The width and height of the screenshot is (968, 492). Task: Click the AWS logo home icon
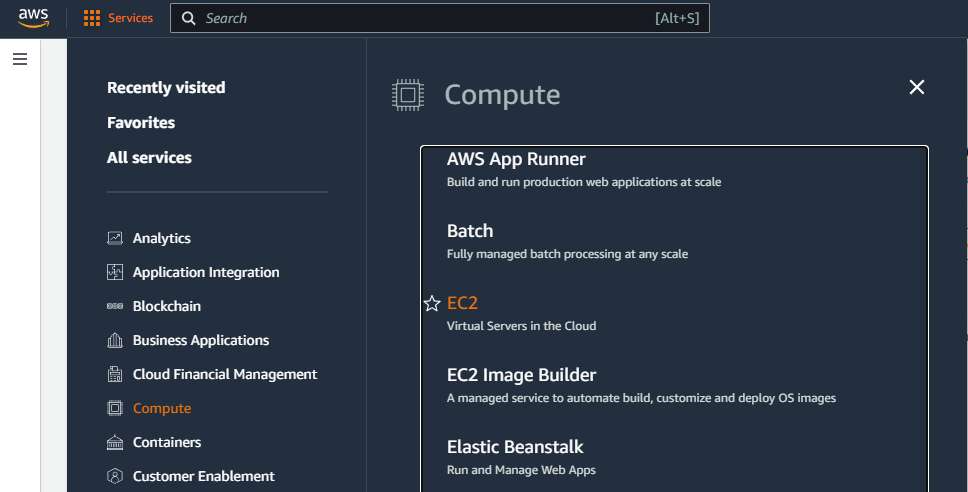coord(33,19)
